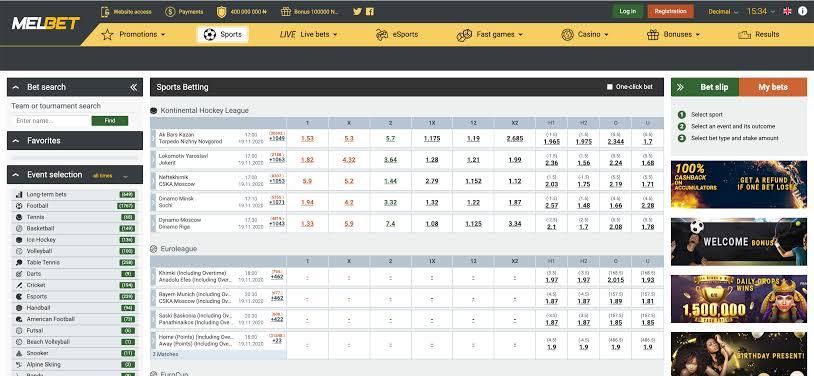Open the Daily Drops Wins 1,500,000 banner
Image resolution: width=814 pixels, height=376 pixels.
pyautogui.click(x=739, y=299)
